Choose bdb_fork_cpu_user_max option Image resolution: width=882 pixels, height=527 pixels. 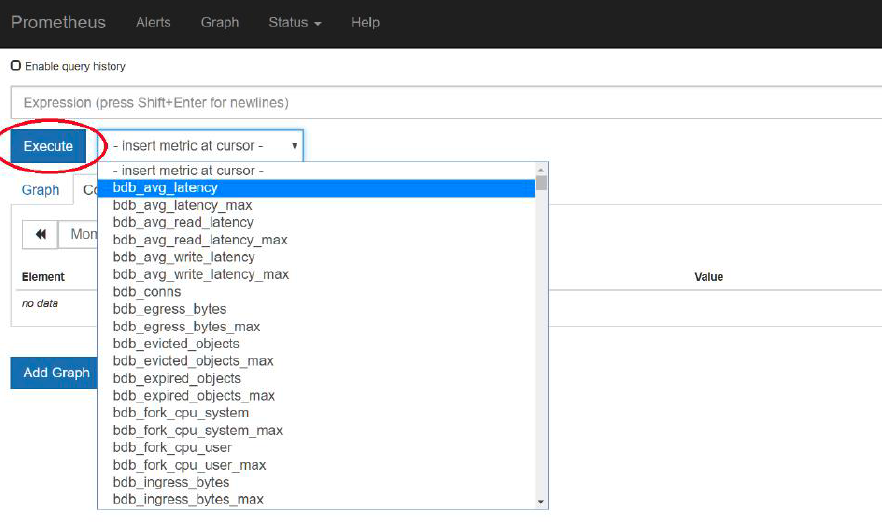[317, 465]
